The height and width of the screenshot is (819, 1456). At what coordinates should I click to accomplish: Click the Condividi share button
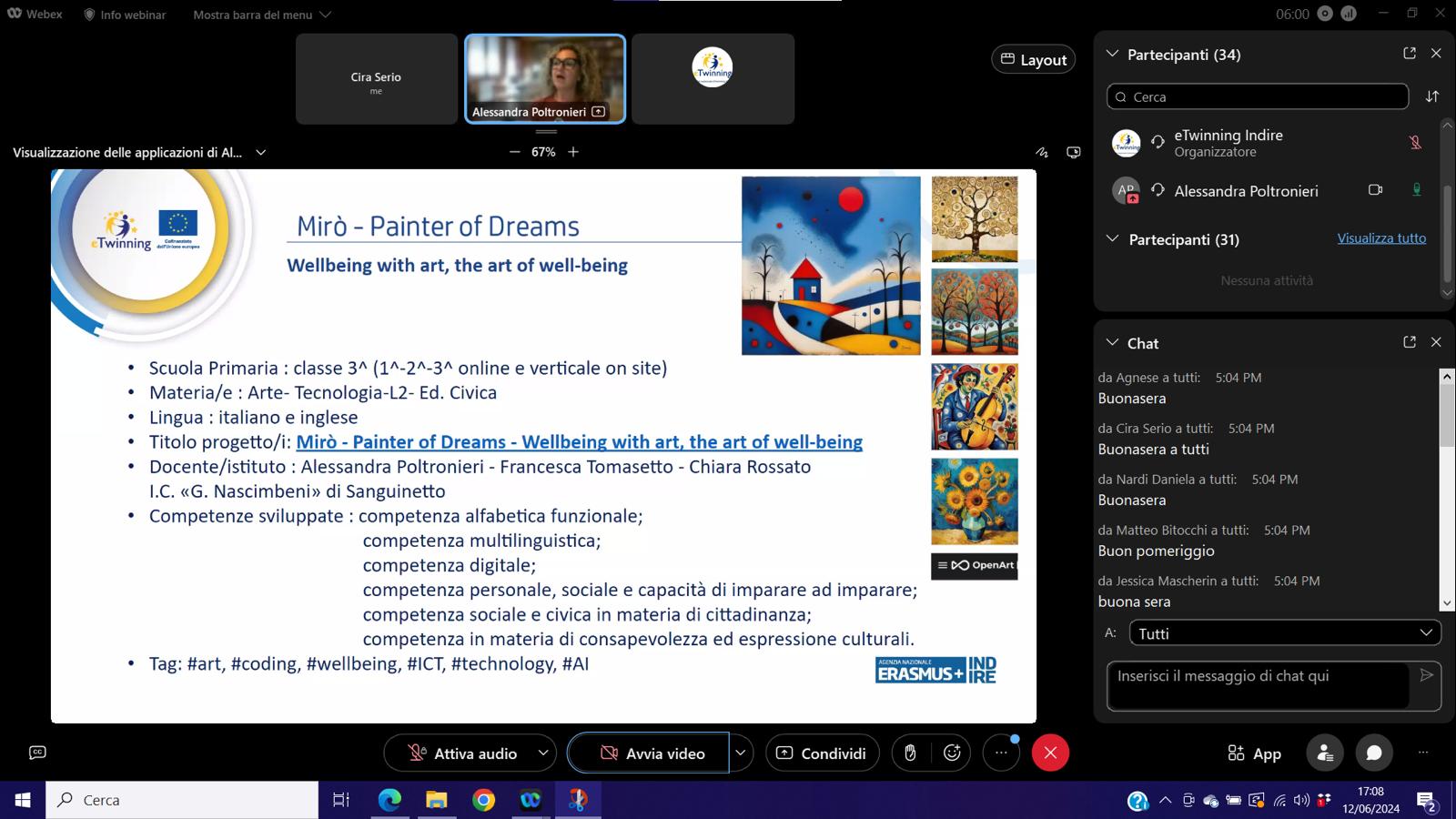click(x=822, y=753)
